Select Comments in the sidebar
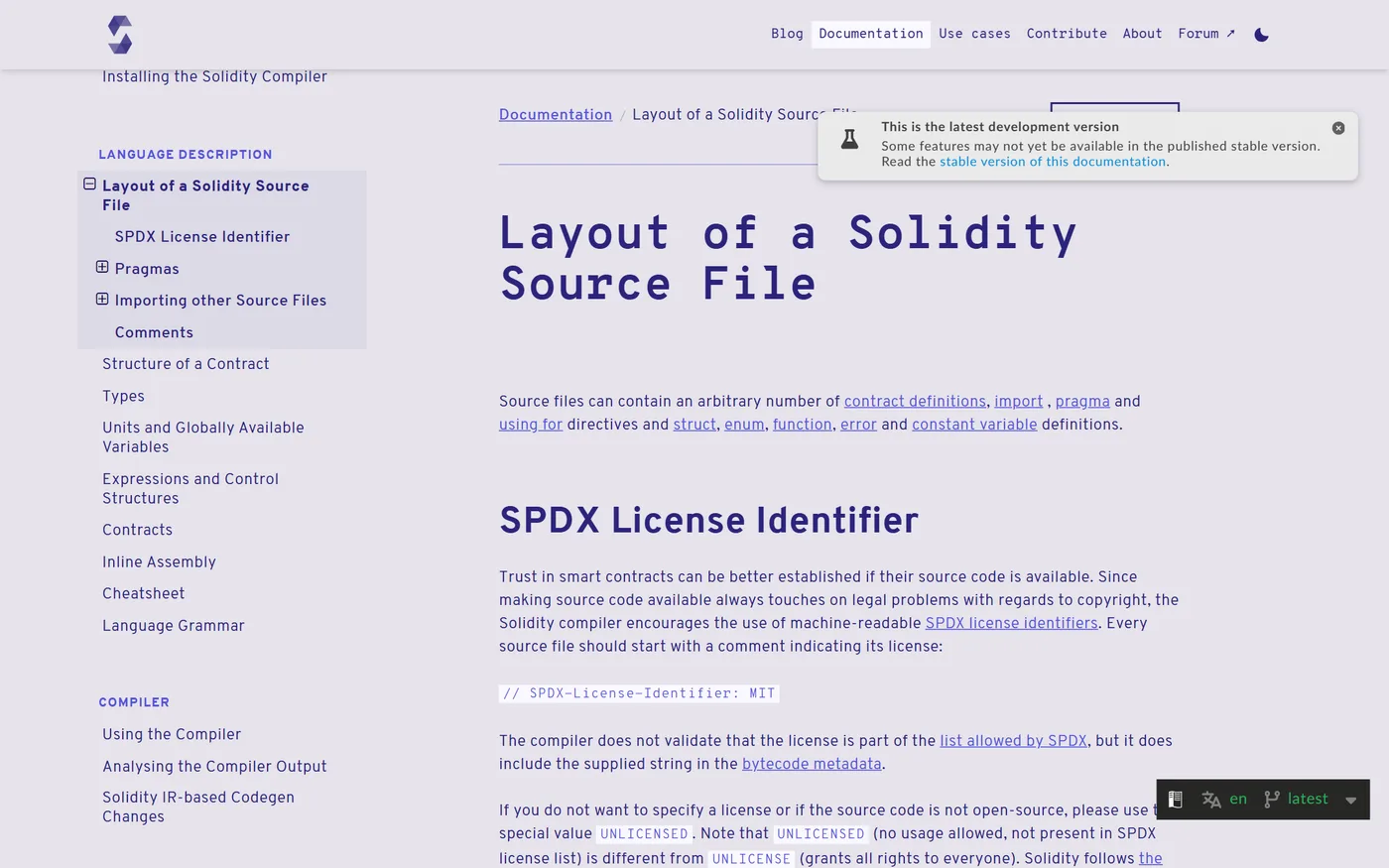This screenshot has height=868, width=1389. (154, 332)
